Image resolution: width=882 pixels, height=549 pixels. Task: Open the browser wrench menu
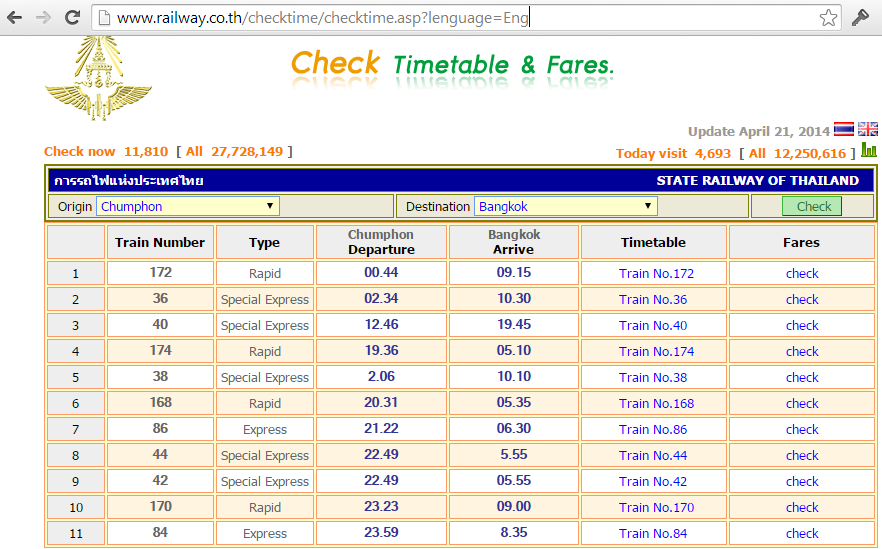(x=860, y=18)
